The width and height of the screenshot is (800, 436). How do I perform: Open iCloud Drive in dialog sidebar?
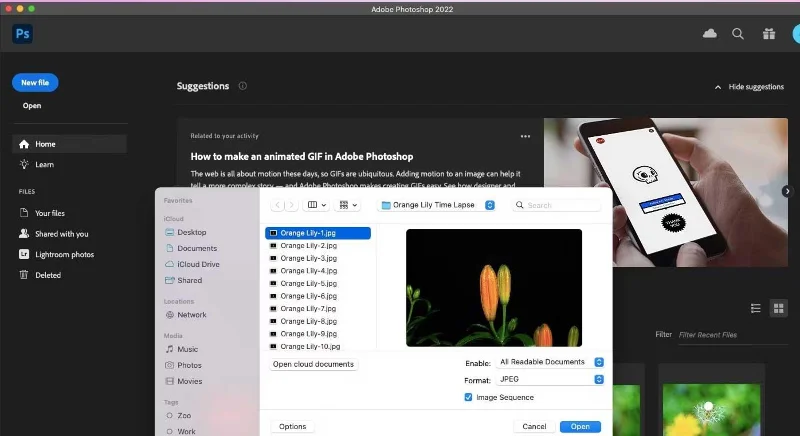click(x=192, y=264)
